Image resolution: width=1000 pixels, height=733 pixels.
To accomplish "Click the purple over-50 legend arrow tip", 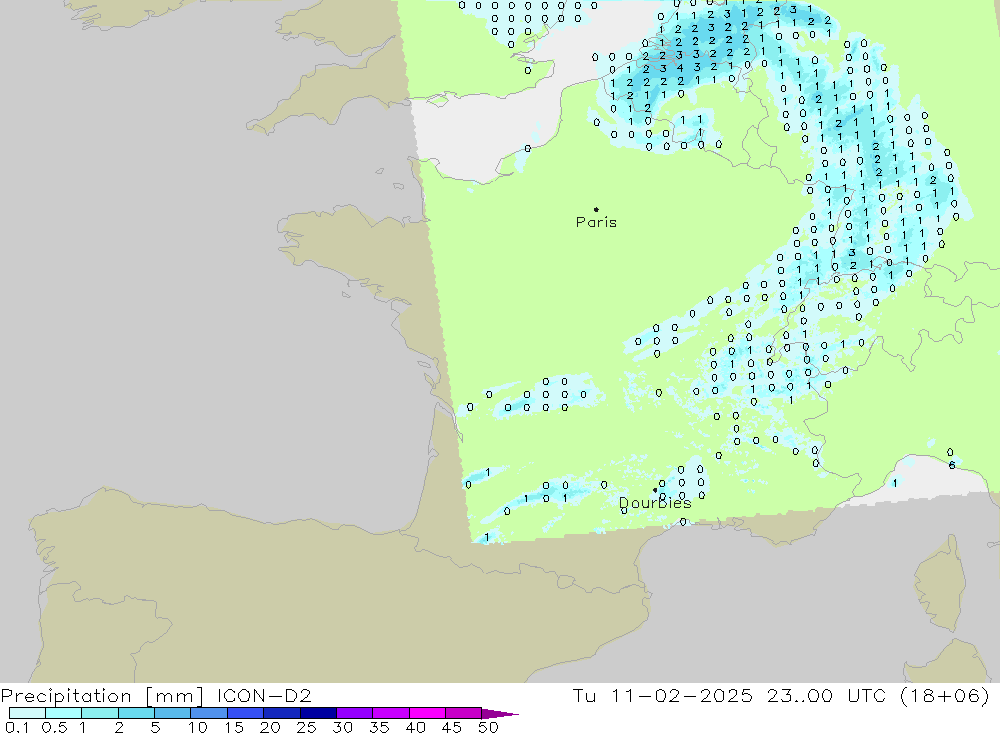I will (501, 714).
